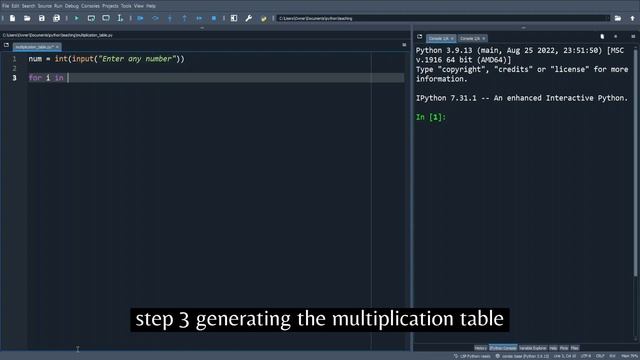The image size is (640, 360).
Task: Open the File menu
Action: [5, 6]
